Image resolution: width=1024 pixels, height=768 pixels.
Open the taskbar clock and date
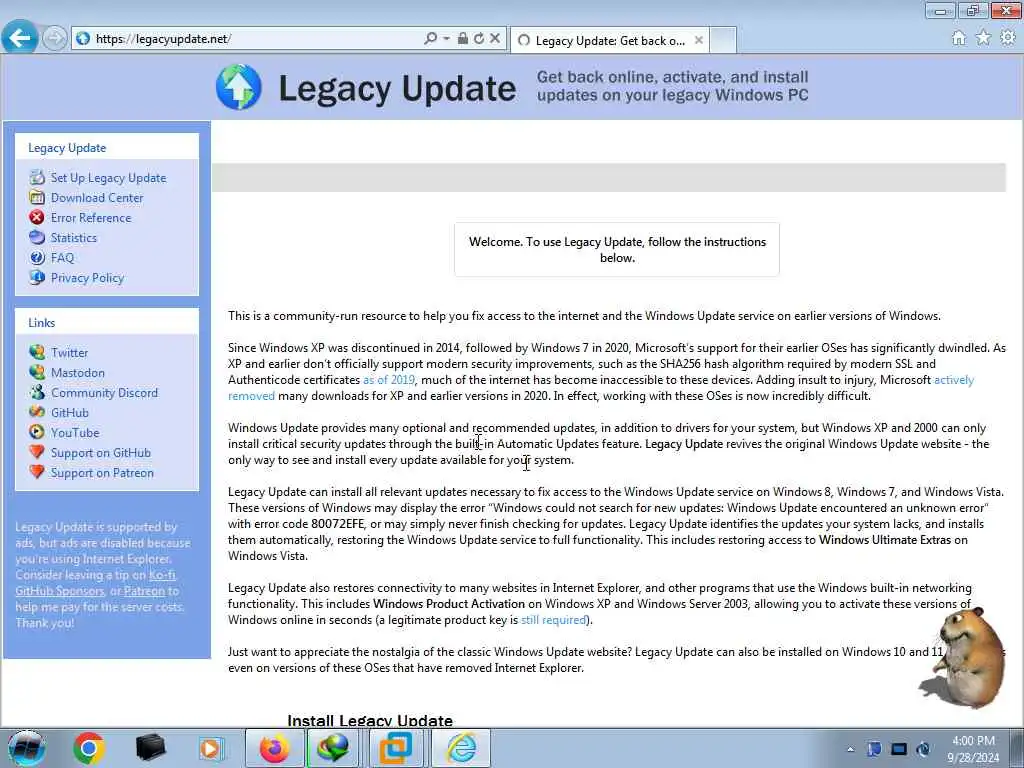click(973, 749)
